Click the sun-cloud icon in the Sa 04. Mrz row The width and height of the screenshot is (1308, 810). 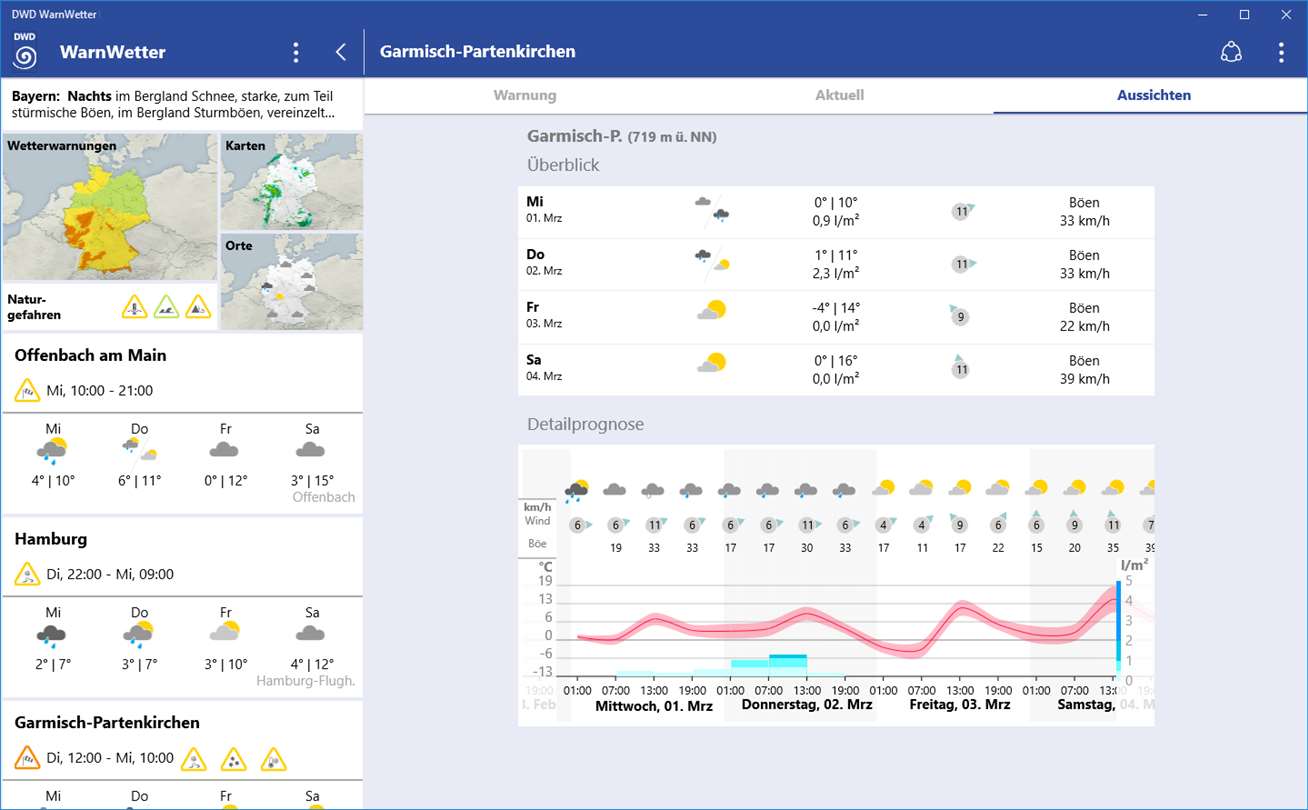[x=711, y=364]
